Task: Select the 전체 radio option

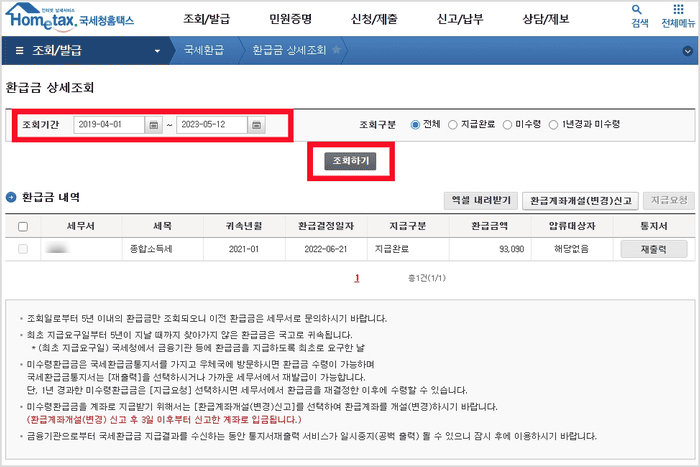Action: tap(415, 125)
